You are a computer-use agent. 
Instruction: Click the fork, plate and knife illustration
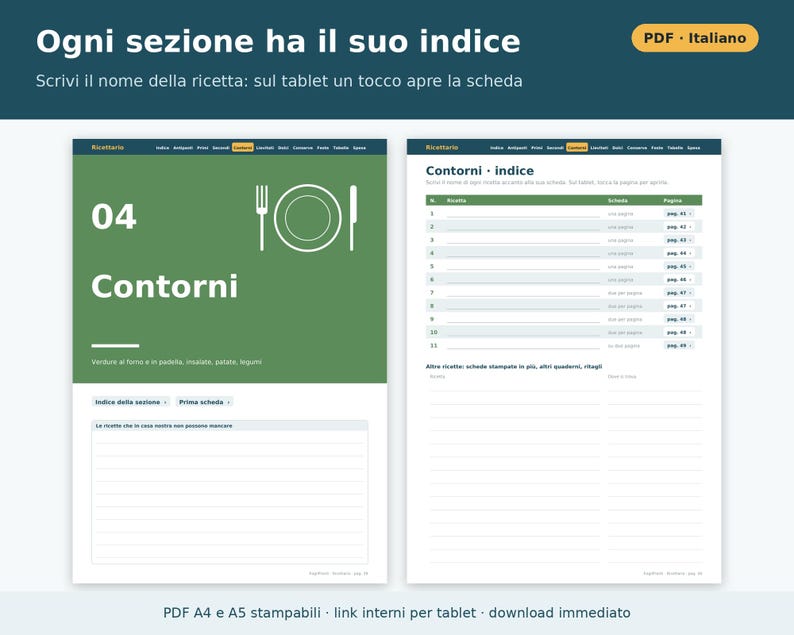click(307, 218)
